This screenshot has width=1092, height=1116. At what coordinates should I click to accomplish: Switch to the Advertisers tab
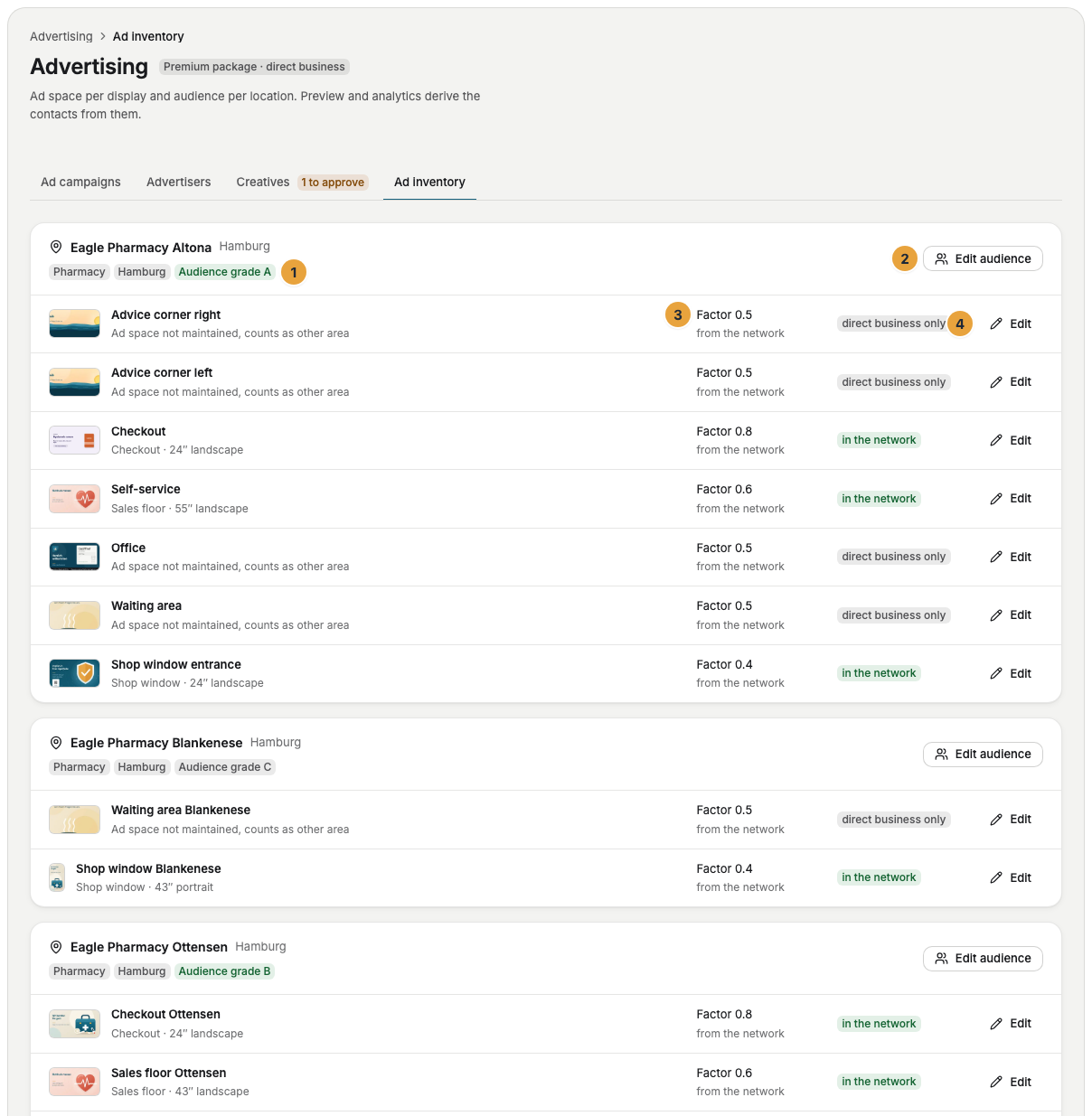(178, 182)
